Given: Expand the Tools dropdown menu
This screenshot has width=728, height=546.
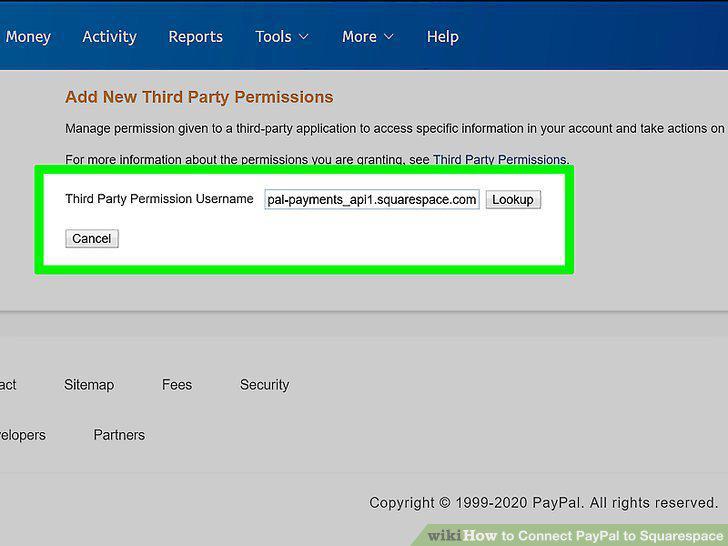Looking at the screenshot, I should coord(282,37).
